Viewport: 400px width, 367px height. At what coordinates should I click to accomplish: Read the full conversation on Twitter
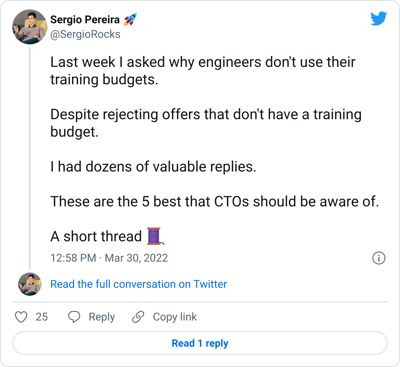click(x=138, y=284)
